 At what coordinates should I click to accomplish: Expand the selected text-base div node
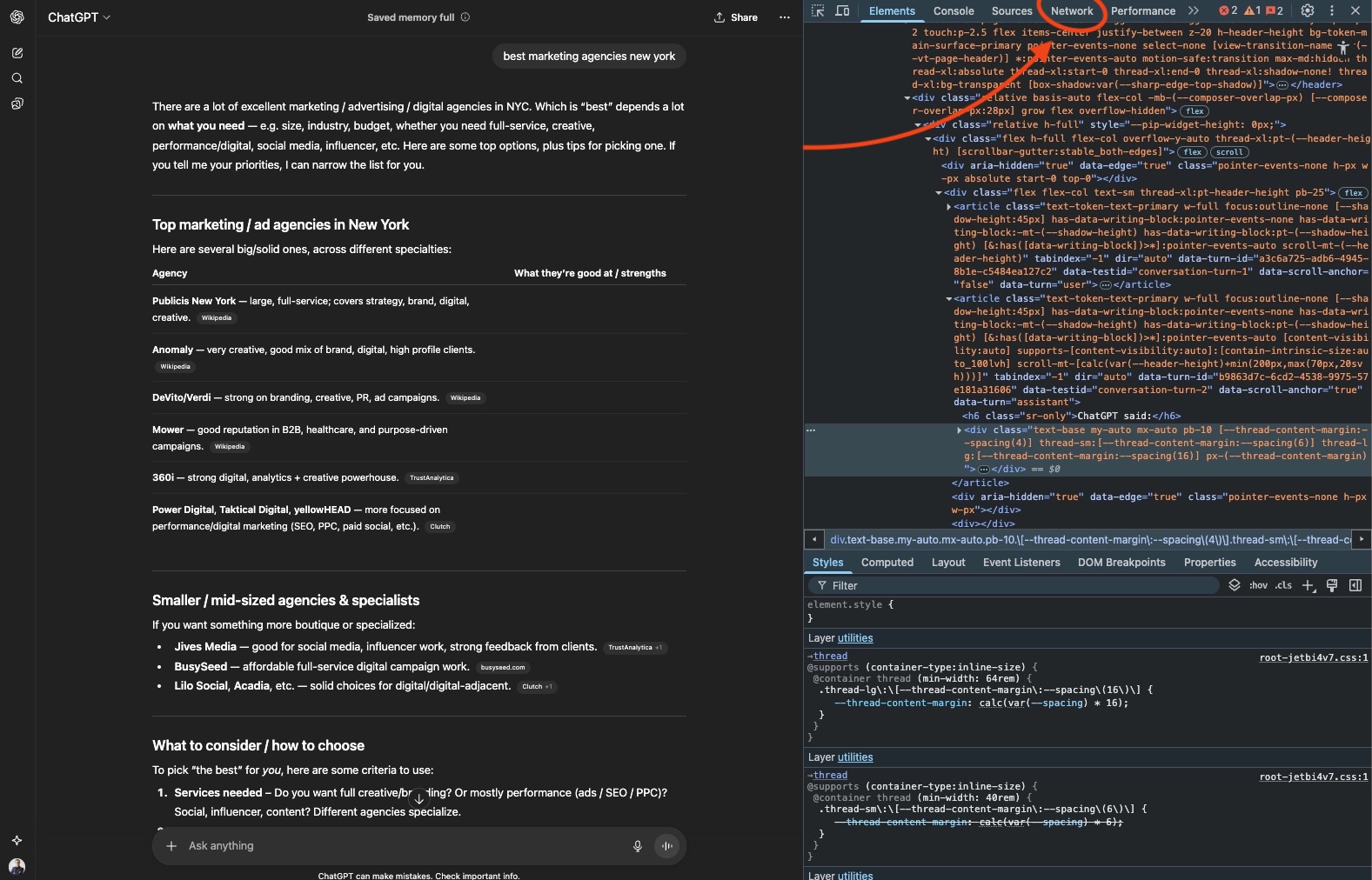click(959, 430)
